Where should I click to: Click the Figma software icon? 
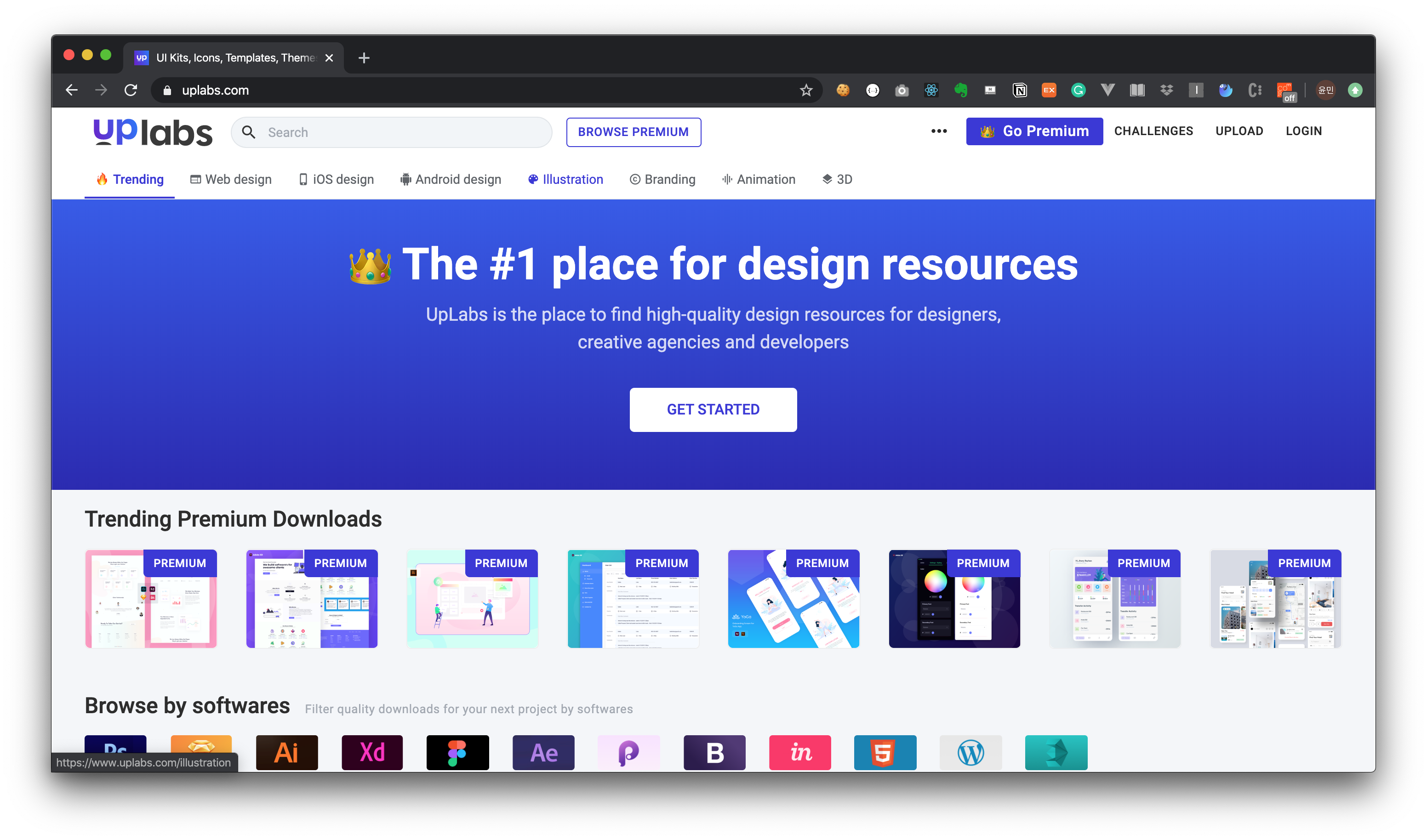457,752
